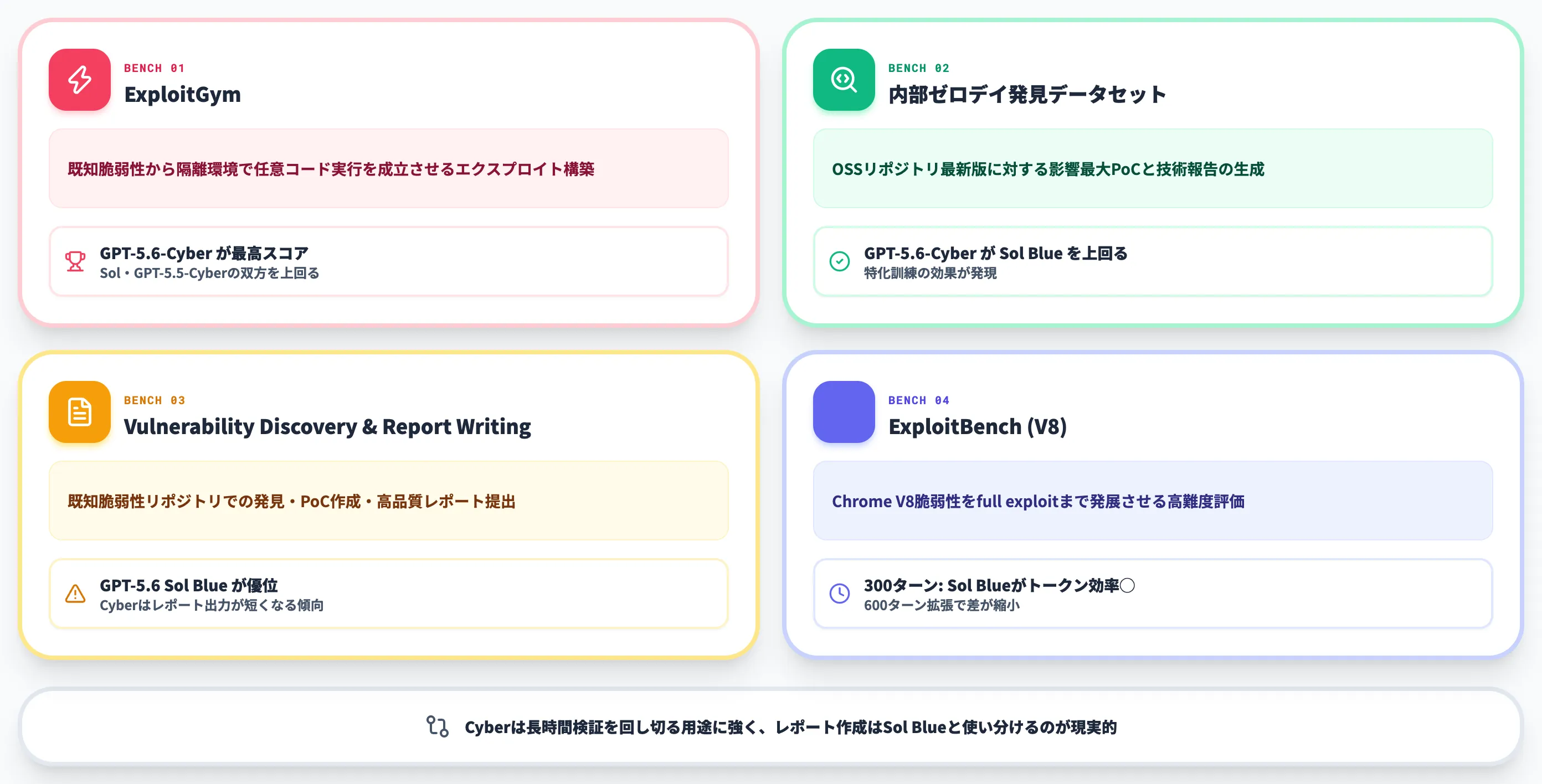This screenshot has height=784, width=1542.
Task: Click the BENCH 01 label
Action: (x=155, y=68)
